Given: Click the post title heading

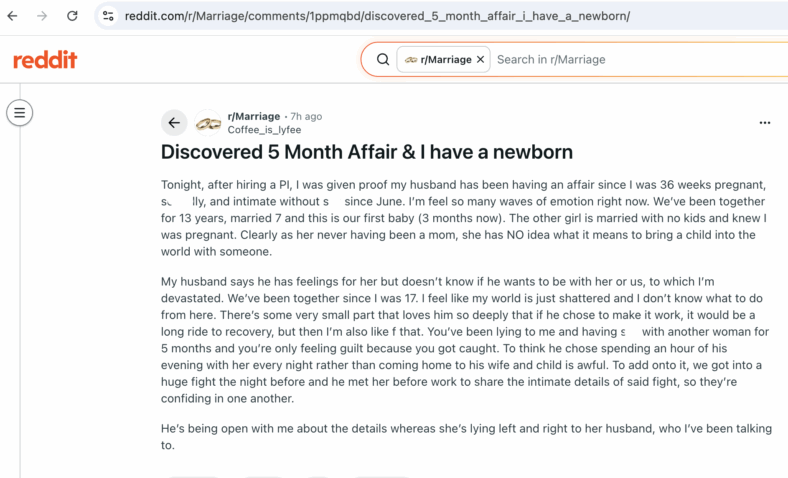Looking at the screenshot, I should point(367,152).
